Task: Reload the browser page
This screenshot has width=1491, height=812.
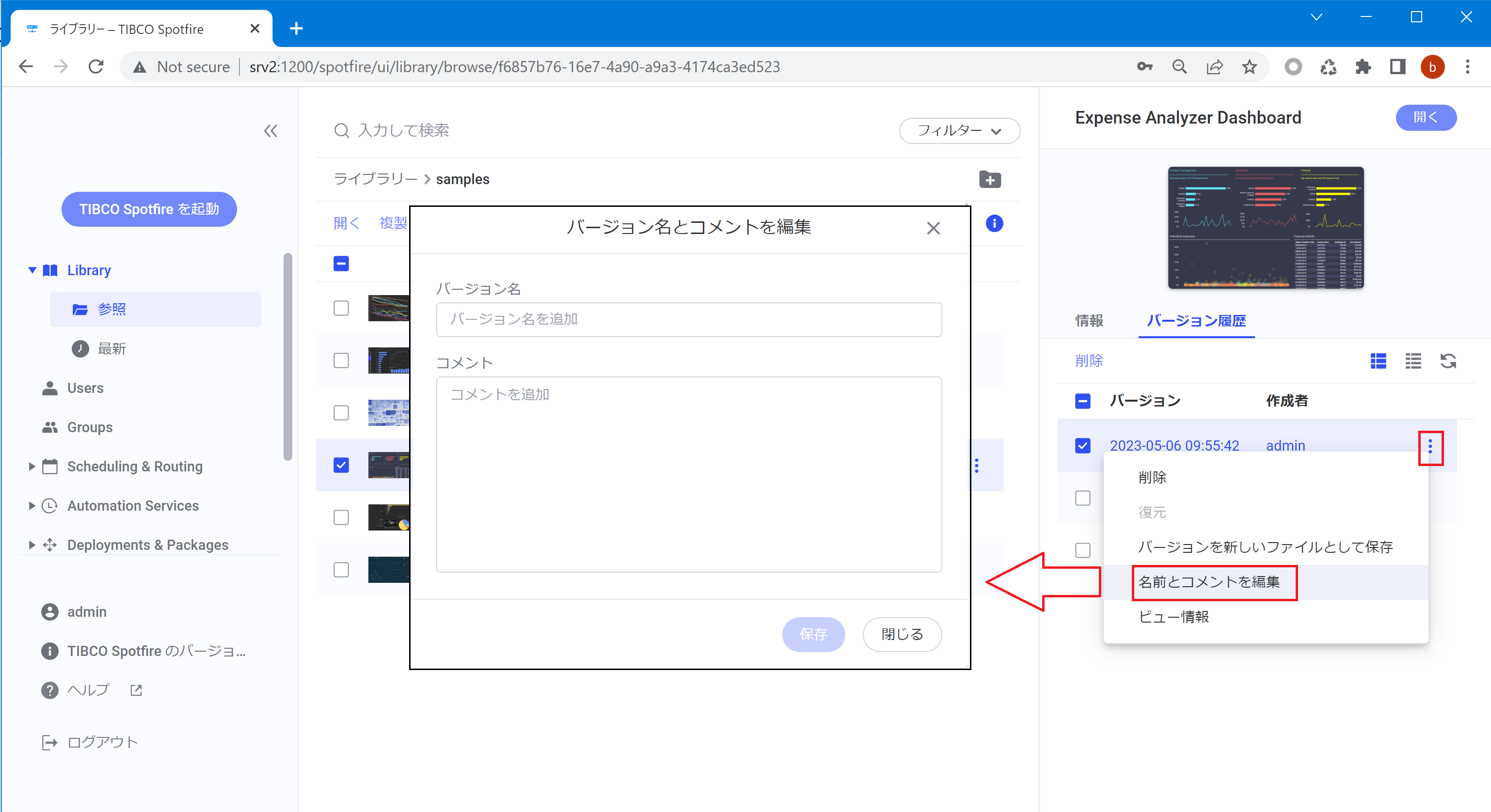Action: (x=95, y=66)
